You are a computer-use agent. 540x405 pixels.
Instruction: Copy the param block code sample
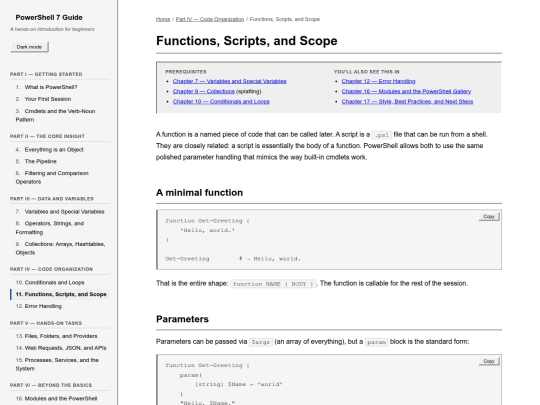(489, 361)
